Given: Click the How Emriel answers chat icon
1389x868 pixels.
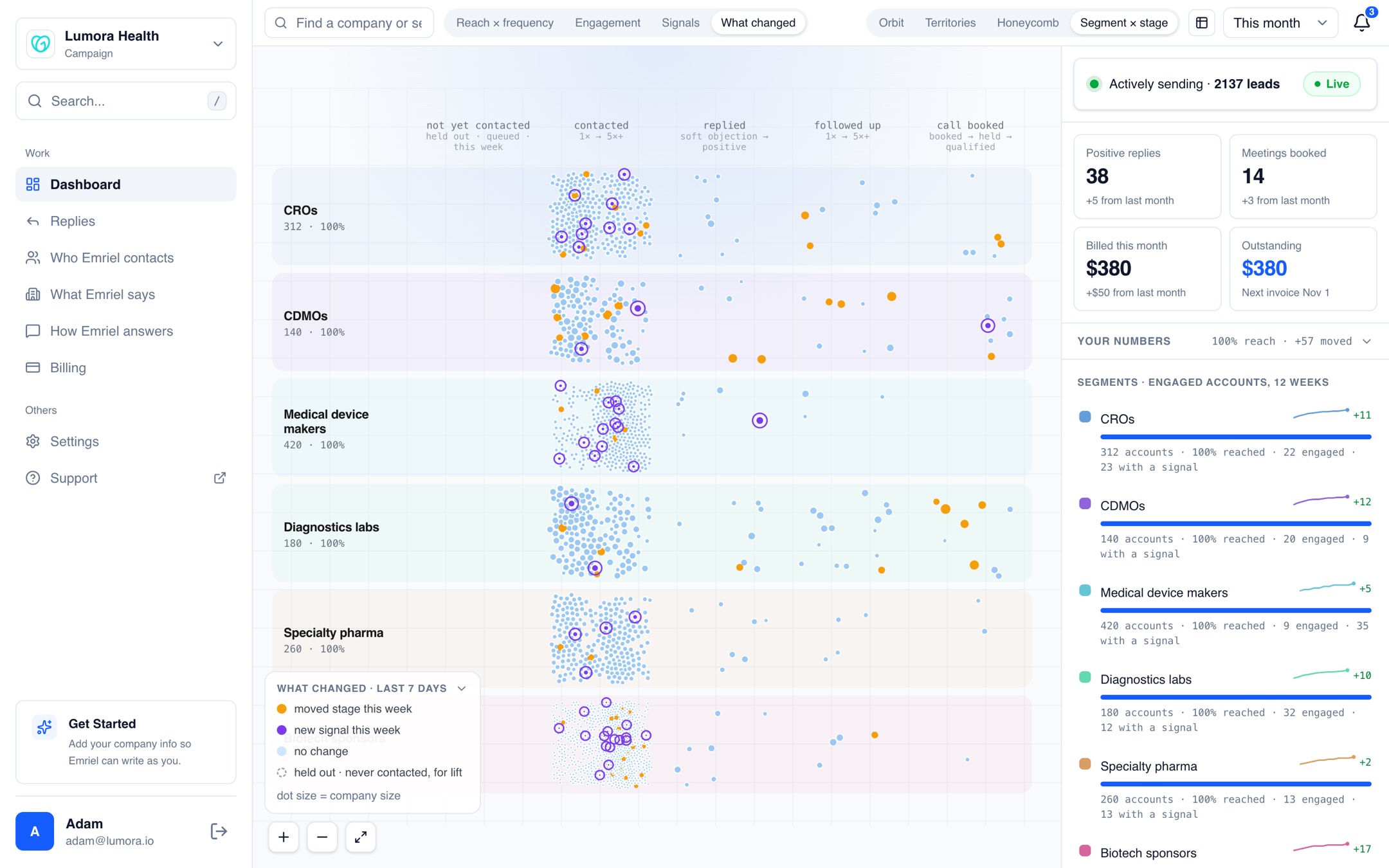Looking at the screenshot, I should [33, 331].
